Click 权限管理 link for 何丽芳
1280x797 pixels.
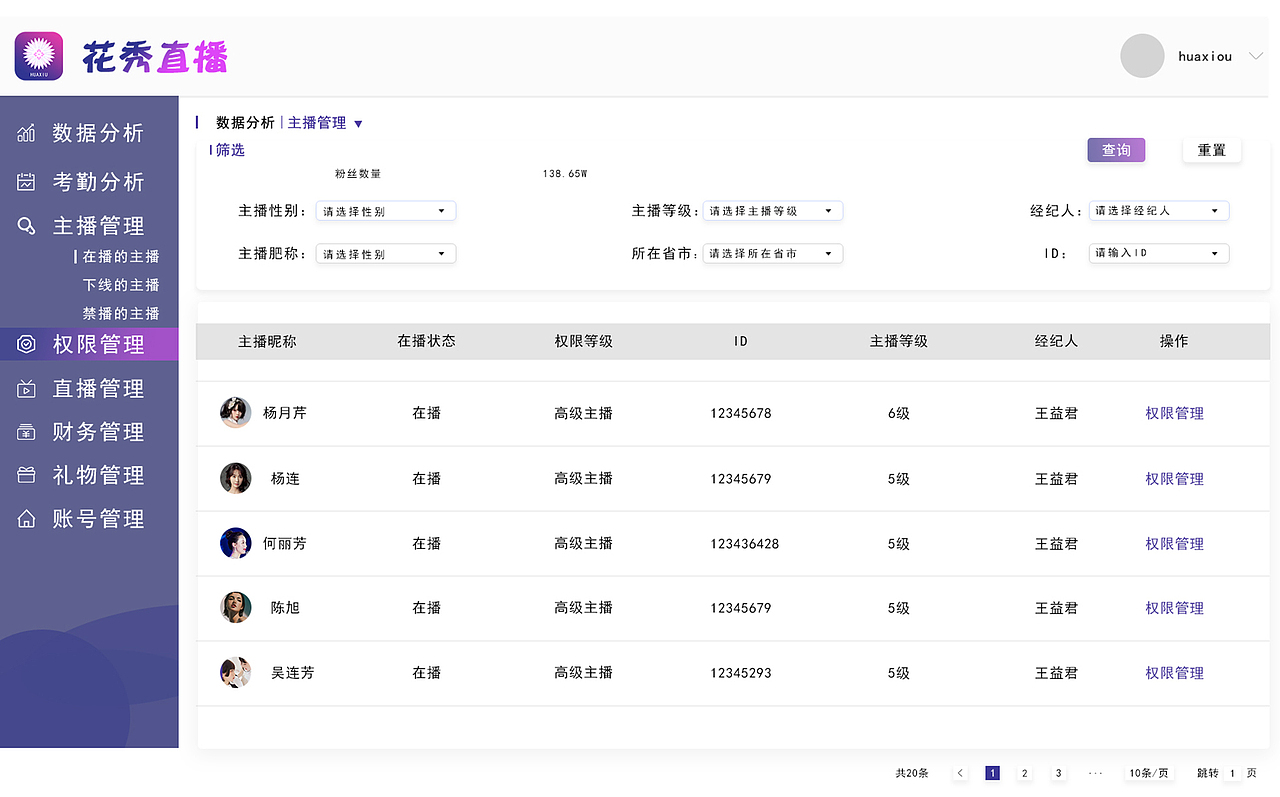1174,544
